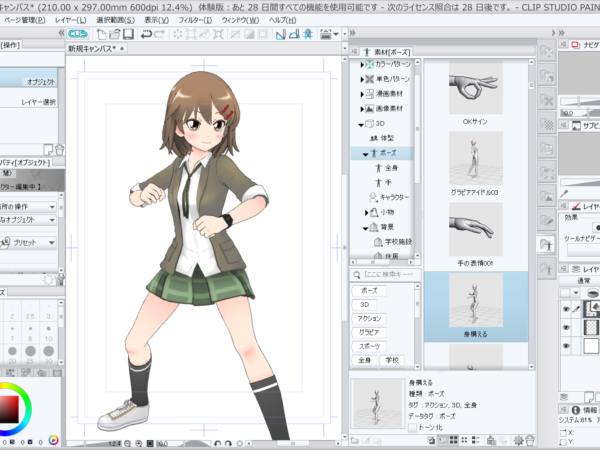Open the Material Pose panel side-tab icon

pos(547,245)
